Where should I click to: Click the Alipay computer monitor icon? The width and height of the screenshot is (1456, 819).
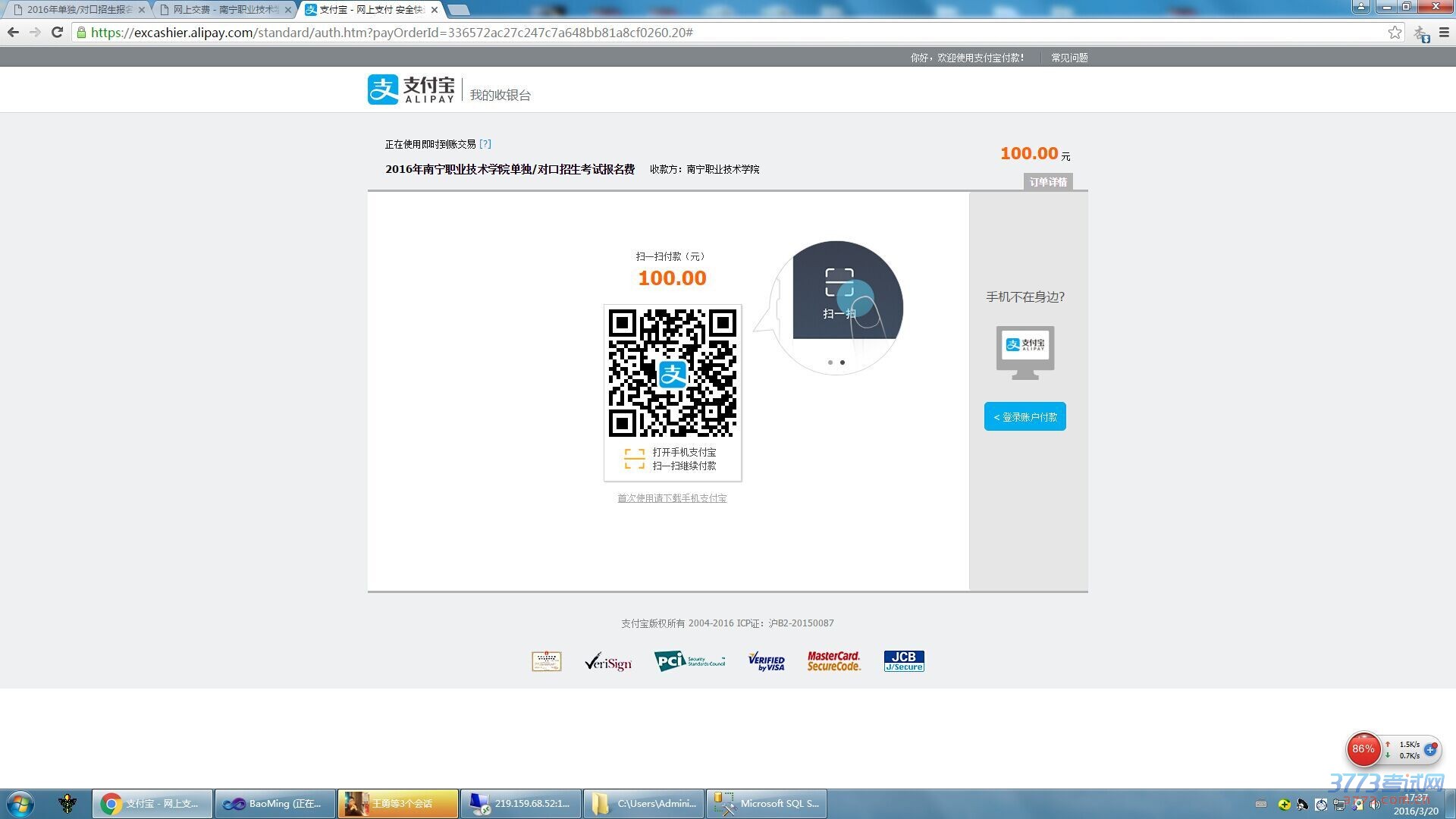1025,352
